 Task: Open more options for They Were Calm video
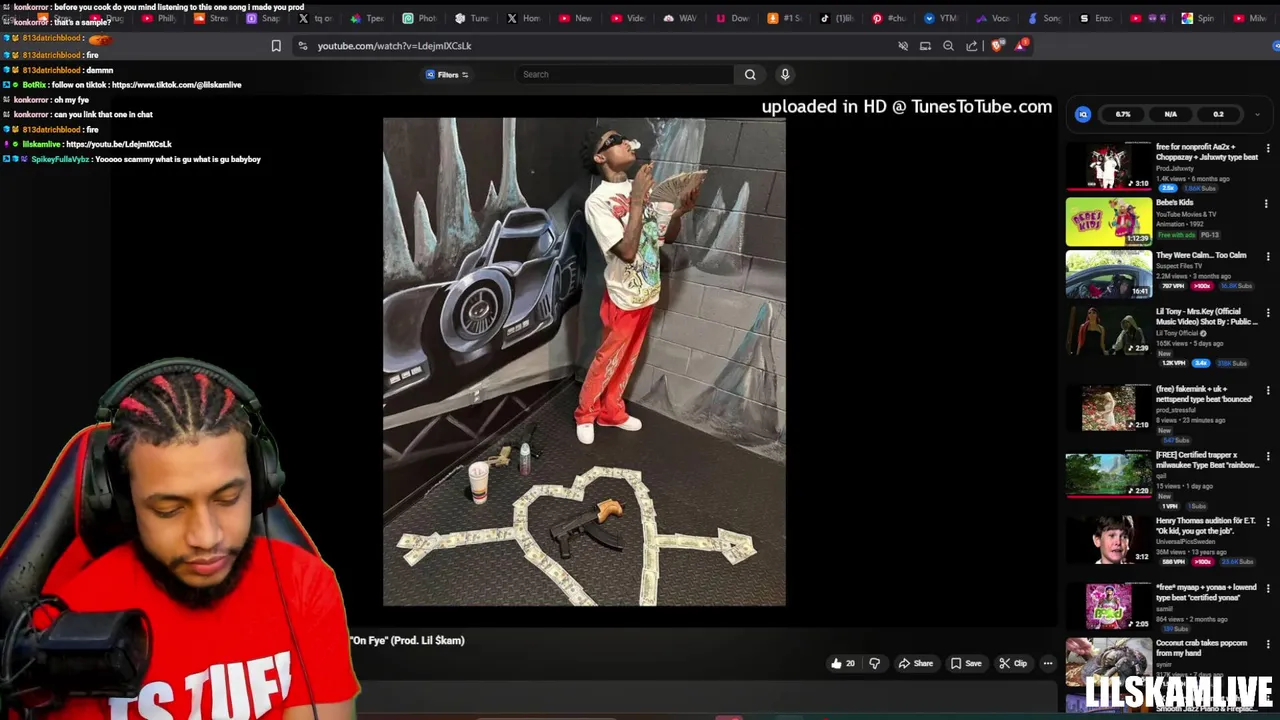click(x=1267, y=257)
